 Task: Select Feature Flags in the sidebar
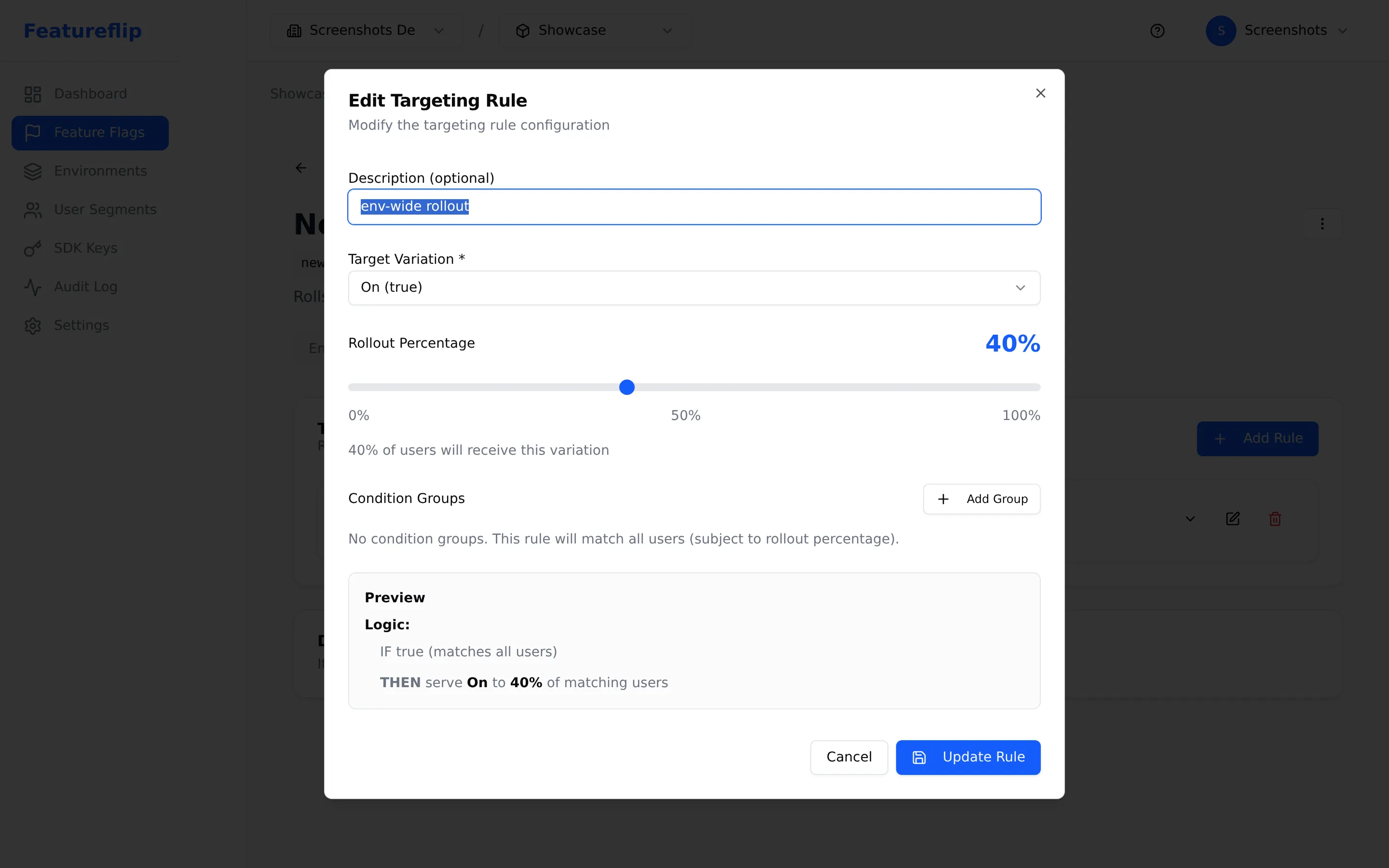click(90, 133)
